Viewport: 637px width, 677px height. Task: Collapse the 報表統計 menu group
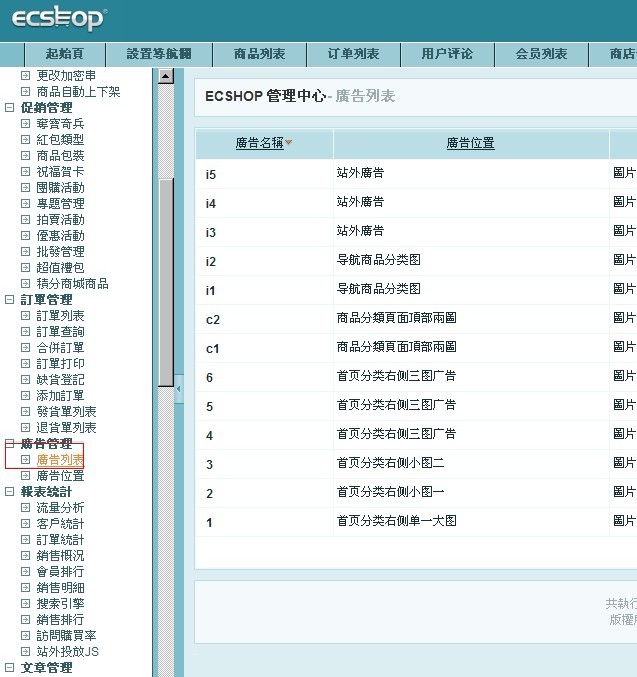(10, 492)
